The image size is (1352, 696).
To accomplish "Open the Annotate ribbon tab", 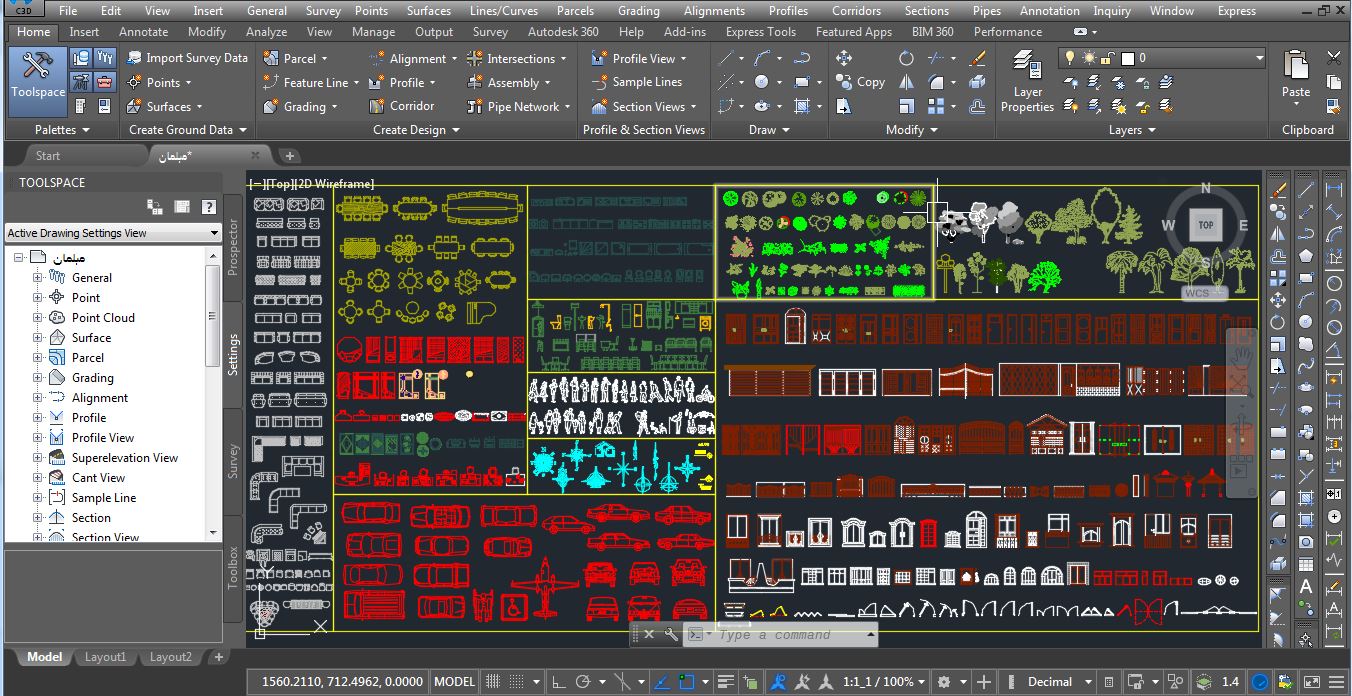I will pos(143,32).
